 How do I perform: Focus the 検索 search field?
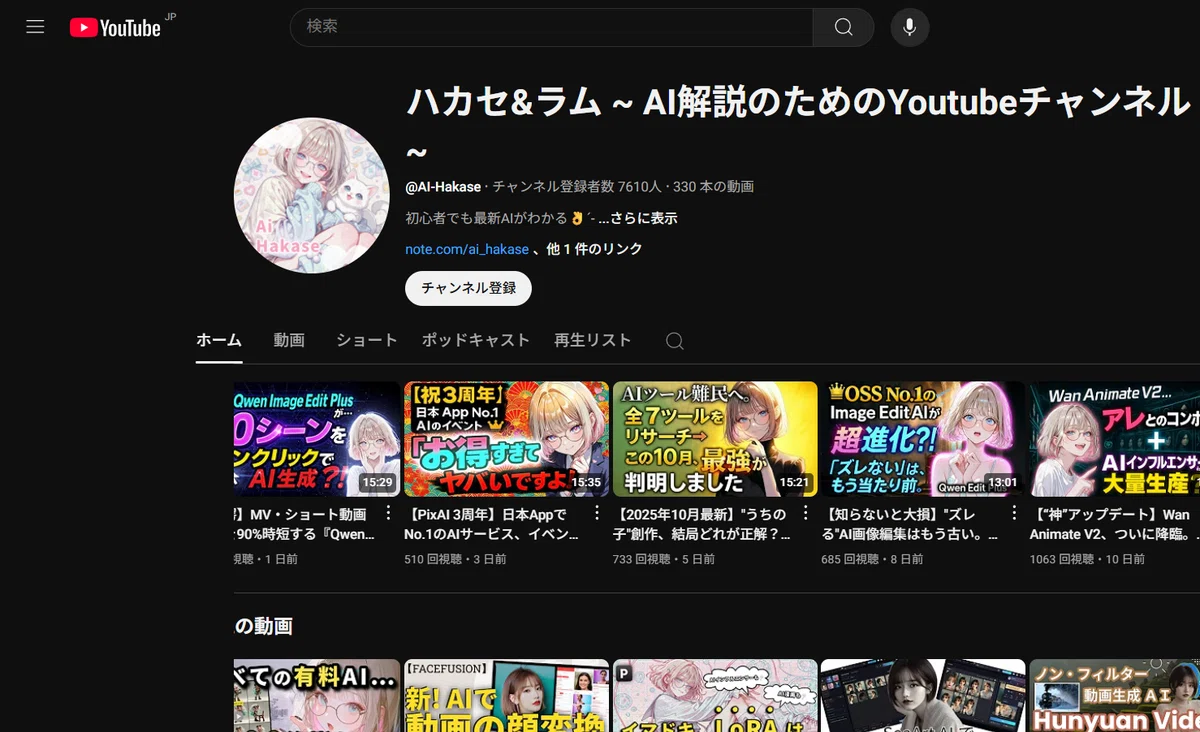coord(551,27)
